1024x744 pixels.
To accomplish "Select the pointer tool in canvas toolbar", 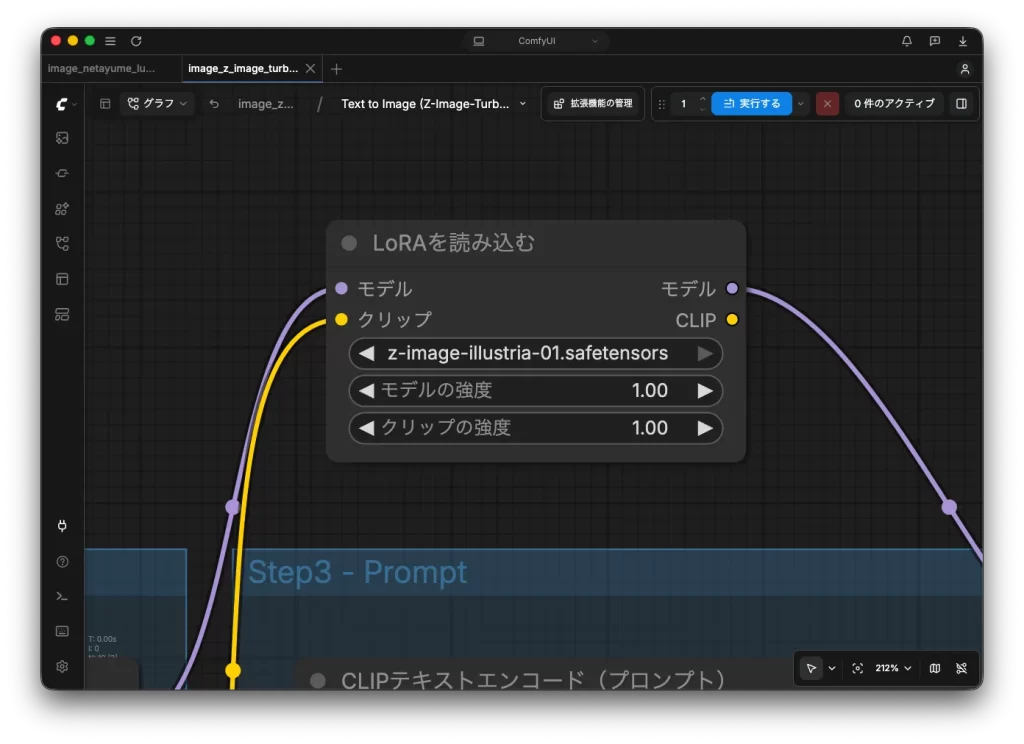I will (811, 668).
